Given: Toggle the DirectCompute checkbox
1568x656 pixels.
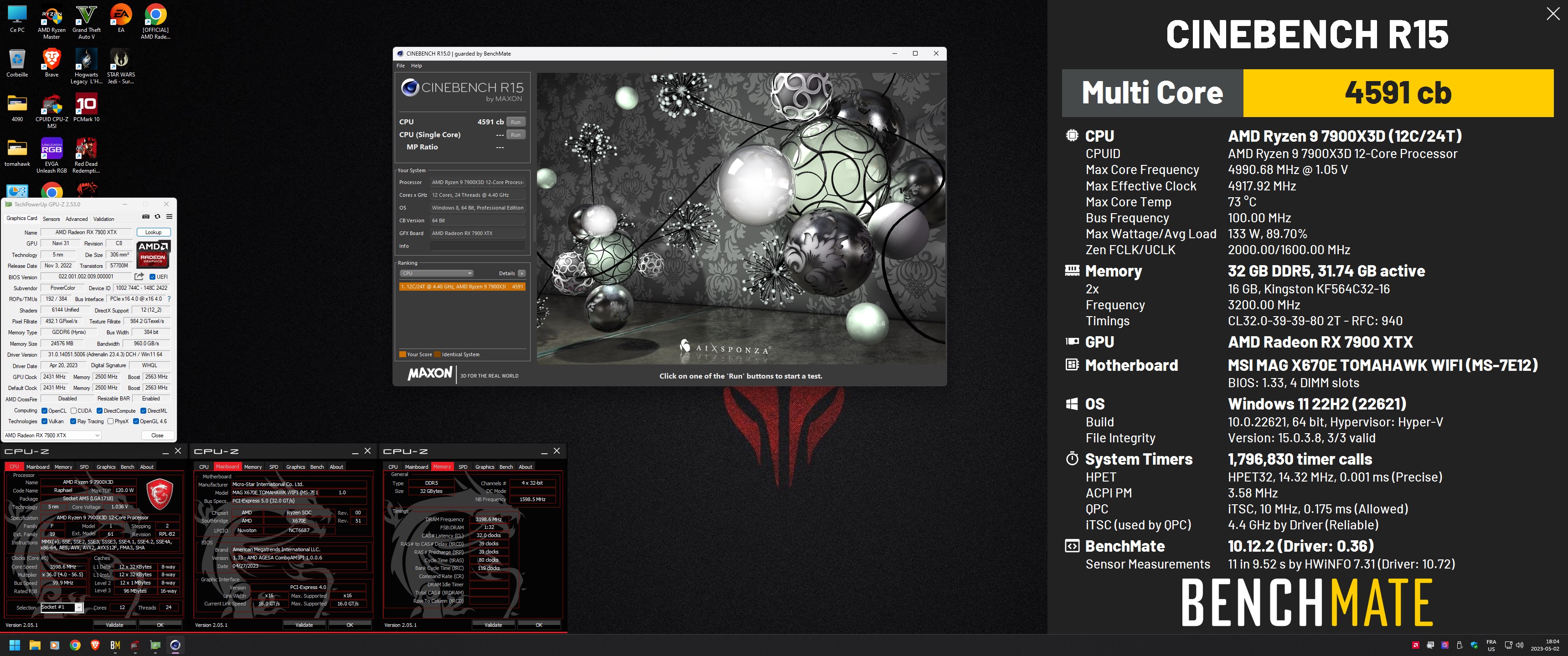Looking at the screenshot, I should 100,411.
